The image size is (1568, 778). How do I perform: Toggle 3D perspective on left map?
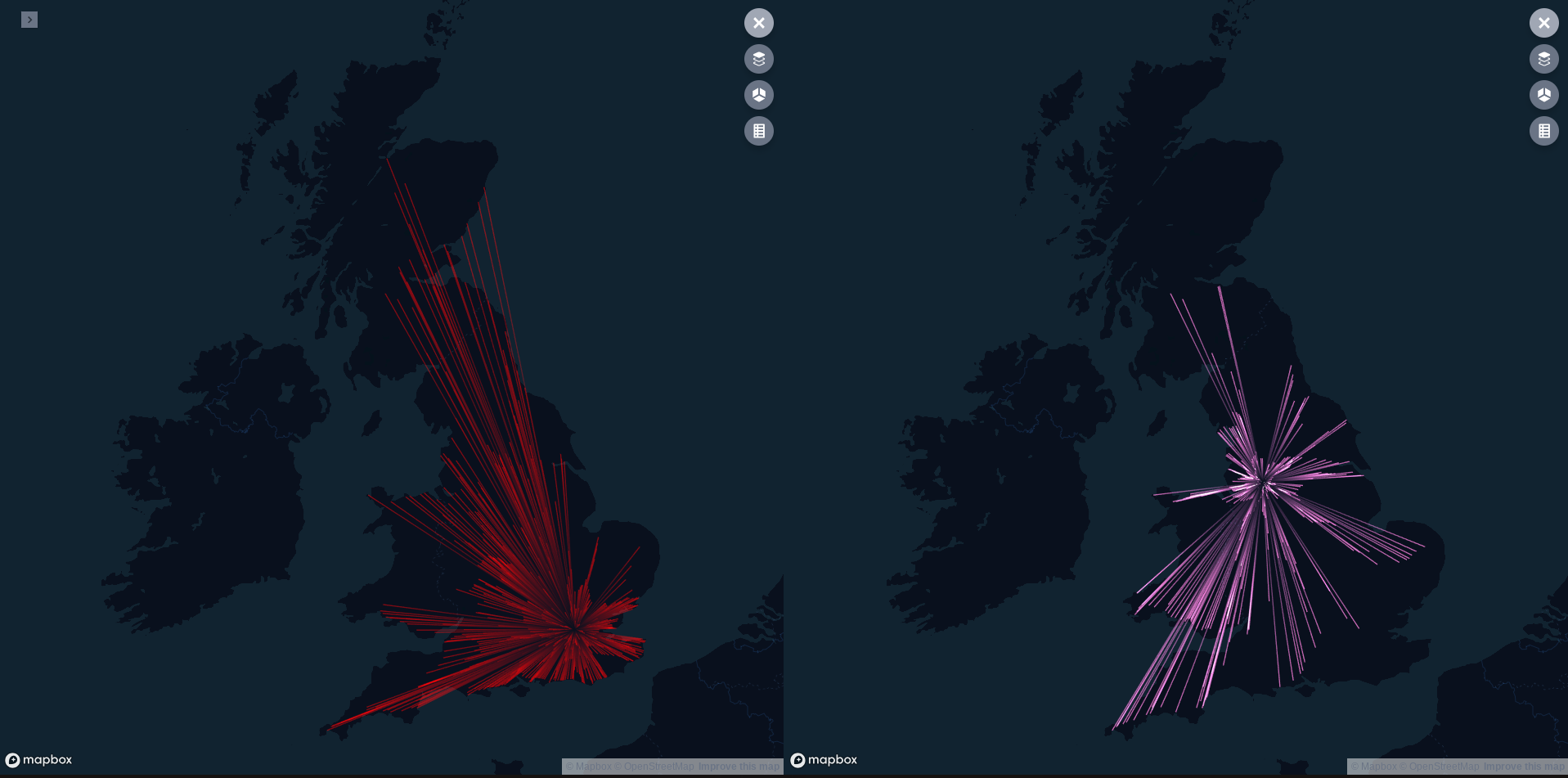pos(758,95)
